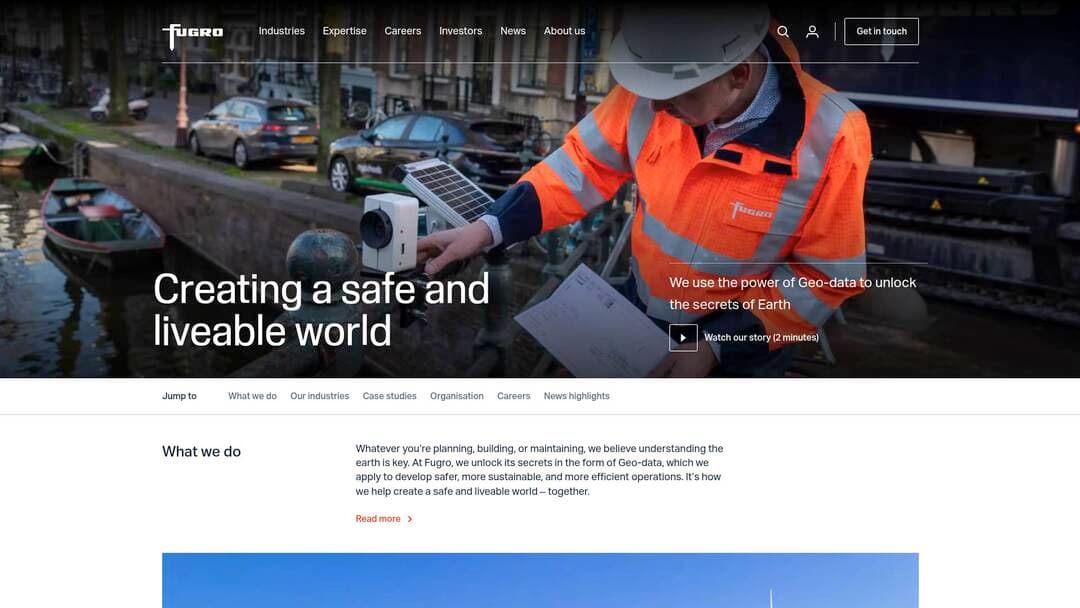Jump to the What we do section
The image size is (1080, 608).
point(252,395)
